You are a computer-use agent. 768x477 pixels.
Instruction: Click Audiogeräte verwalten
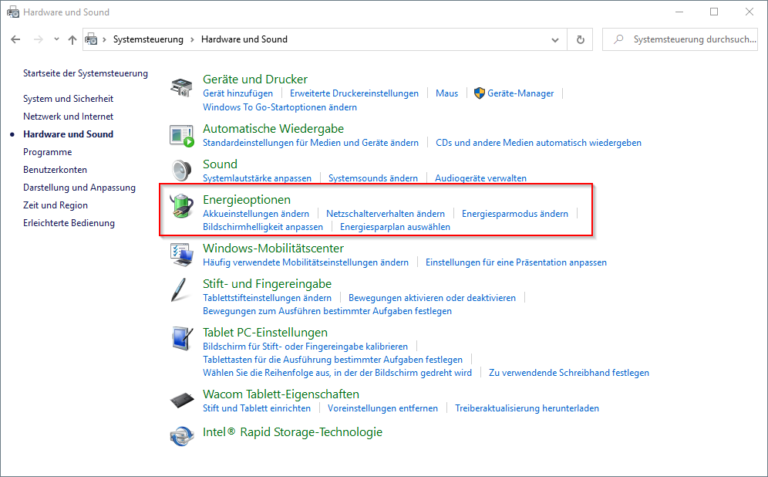tap(480, 178)
